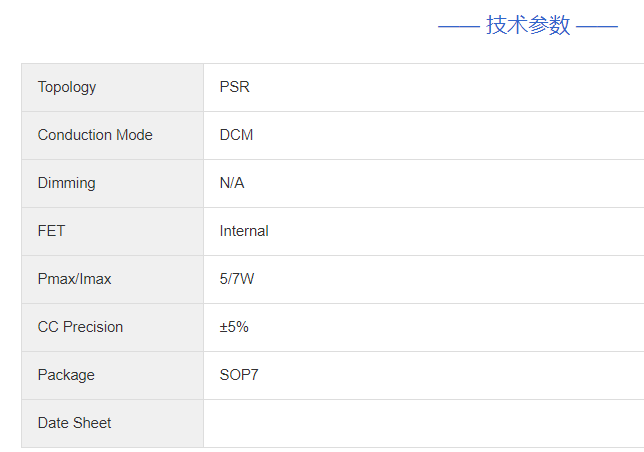The height and width of the screenshot is (452, 644).
Task: Click the dash line right of 技术参数
Action: click(597, 27)
